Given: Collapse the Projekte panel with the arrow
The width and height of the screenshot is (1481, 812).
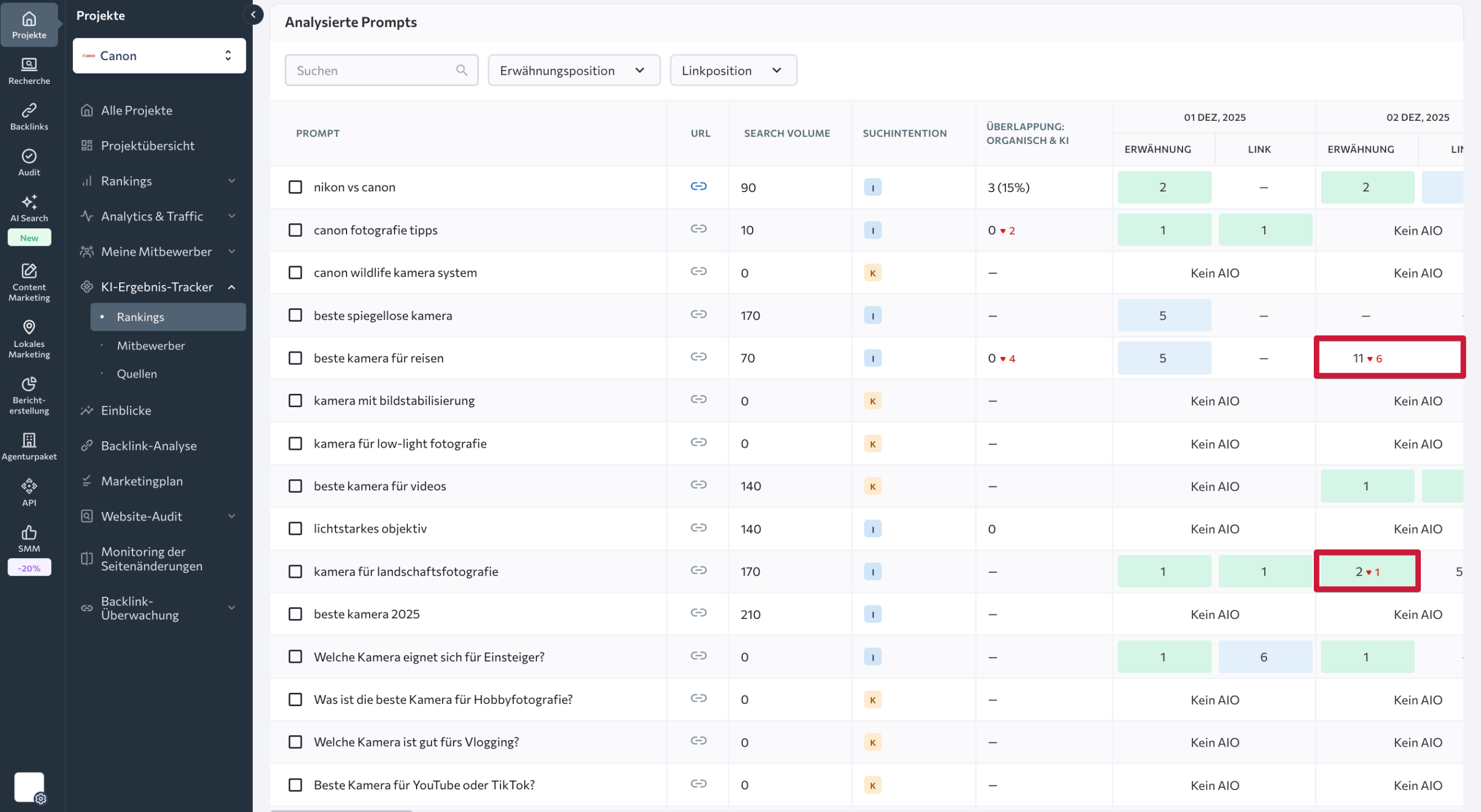Looking at the screenshot, I should coord(253,15).
